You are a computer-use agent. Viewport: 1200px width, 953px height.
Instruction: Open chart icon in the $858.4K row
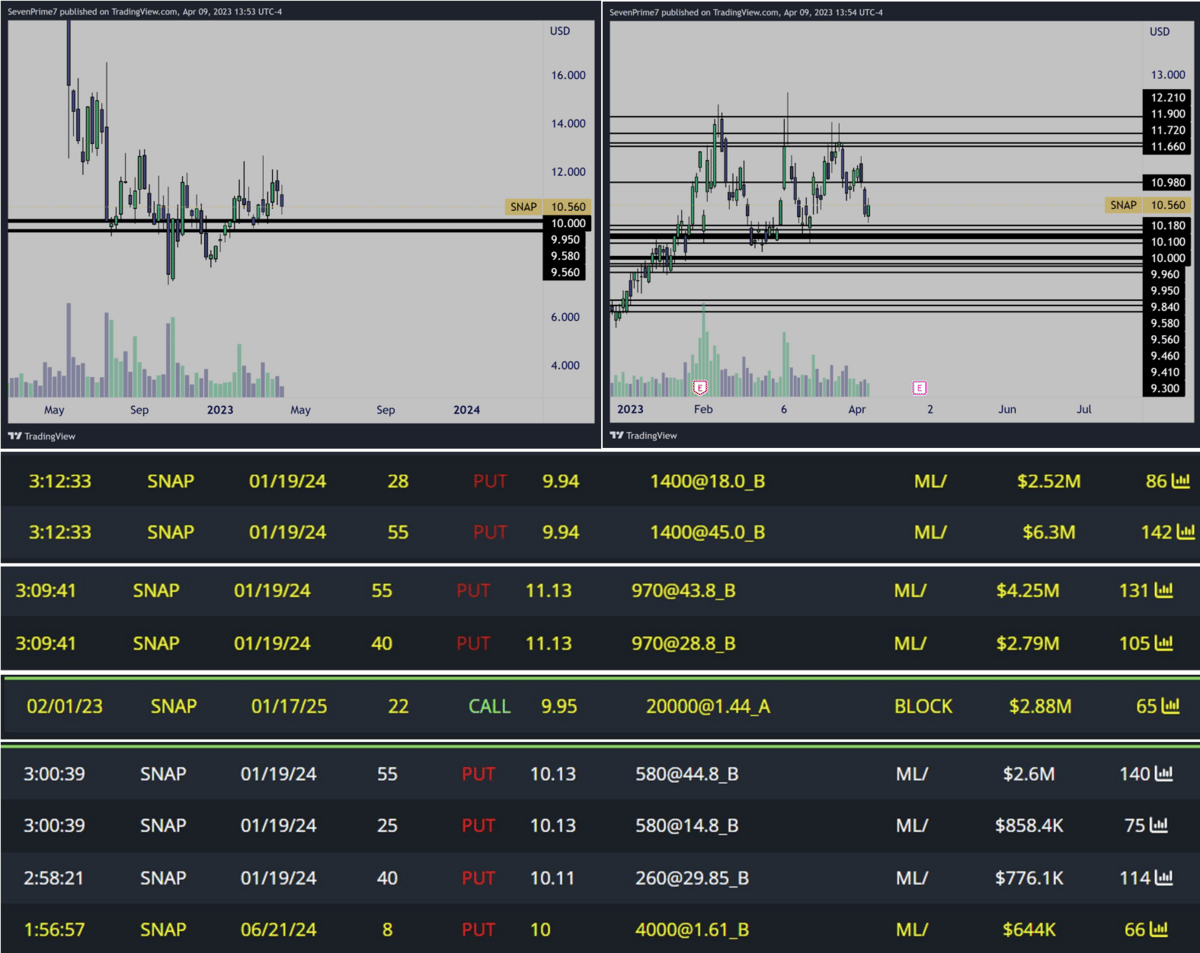click(1158, 825)
